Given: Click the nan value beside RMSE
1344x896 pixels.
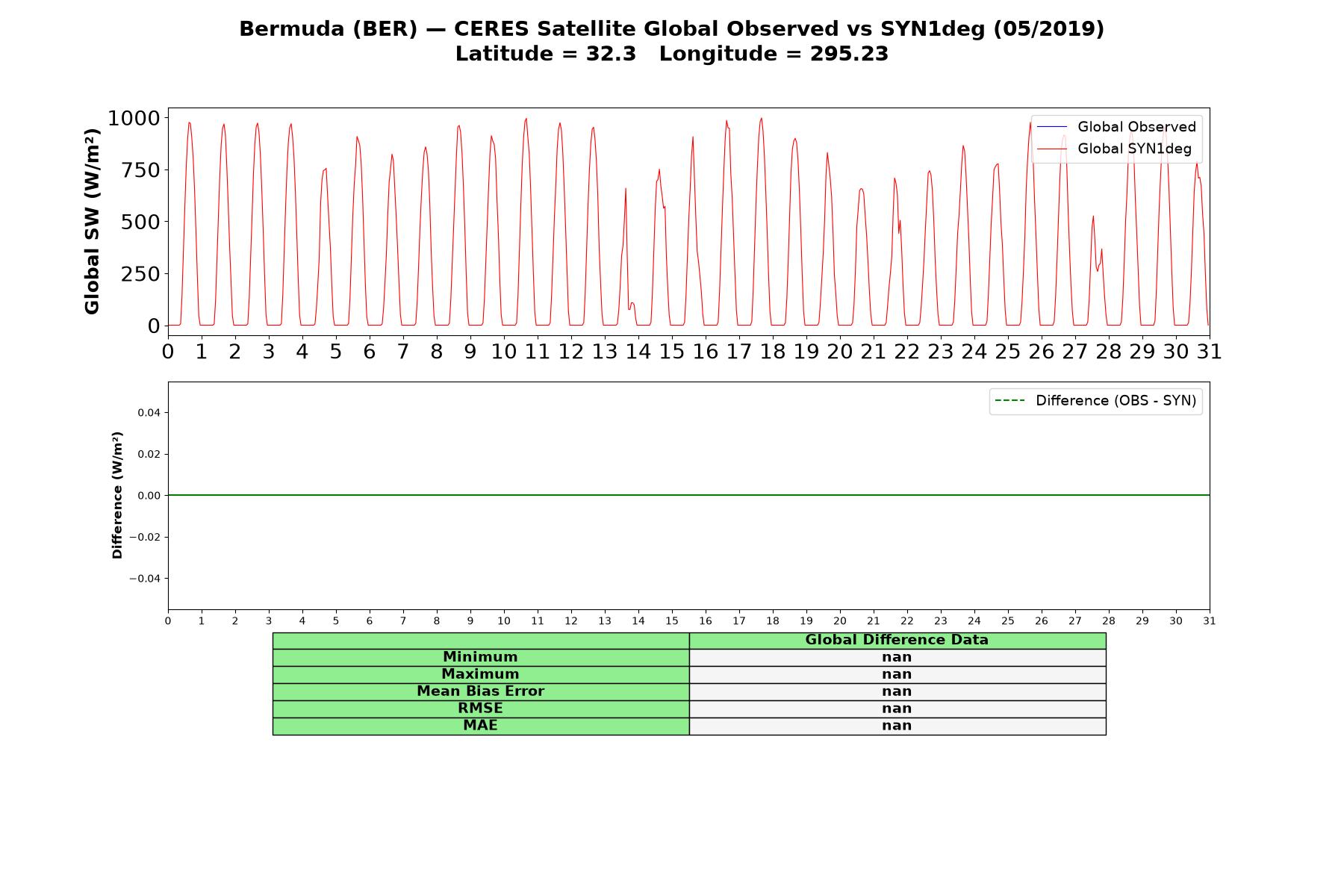Looking at the screenshot, I should click(897, 709).
